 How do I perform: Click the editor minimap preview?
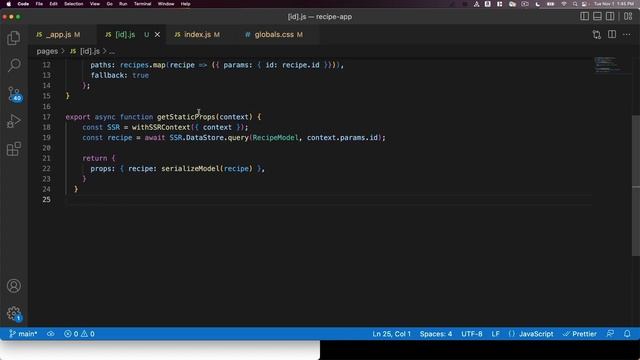(x=608, y=64)
